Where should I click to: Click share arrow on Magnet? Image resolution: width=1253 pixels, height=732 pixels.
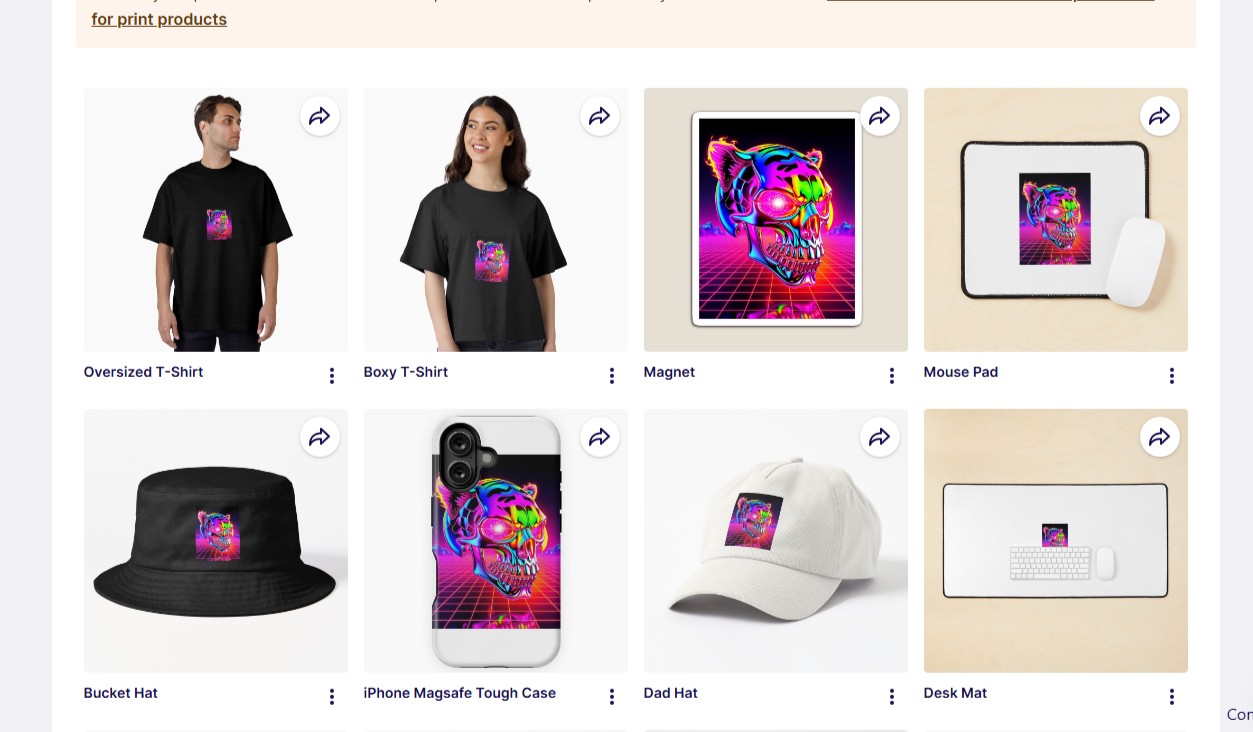pyautogui.click(x=880, y=116)
